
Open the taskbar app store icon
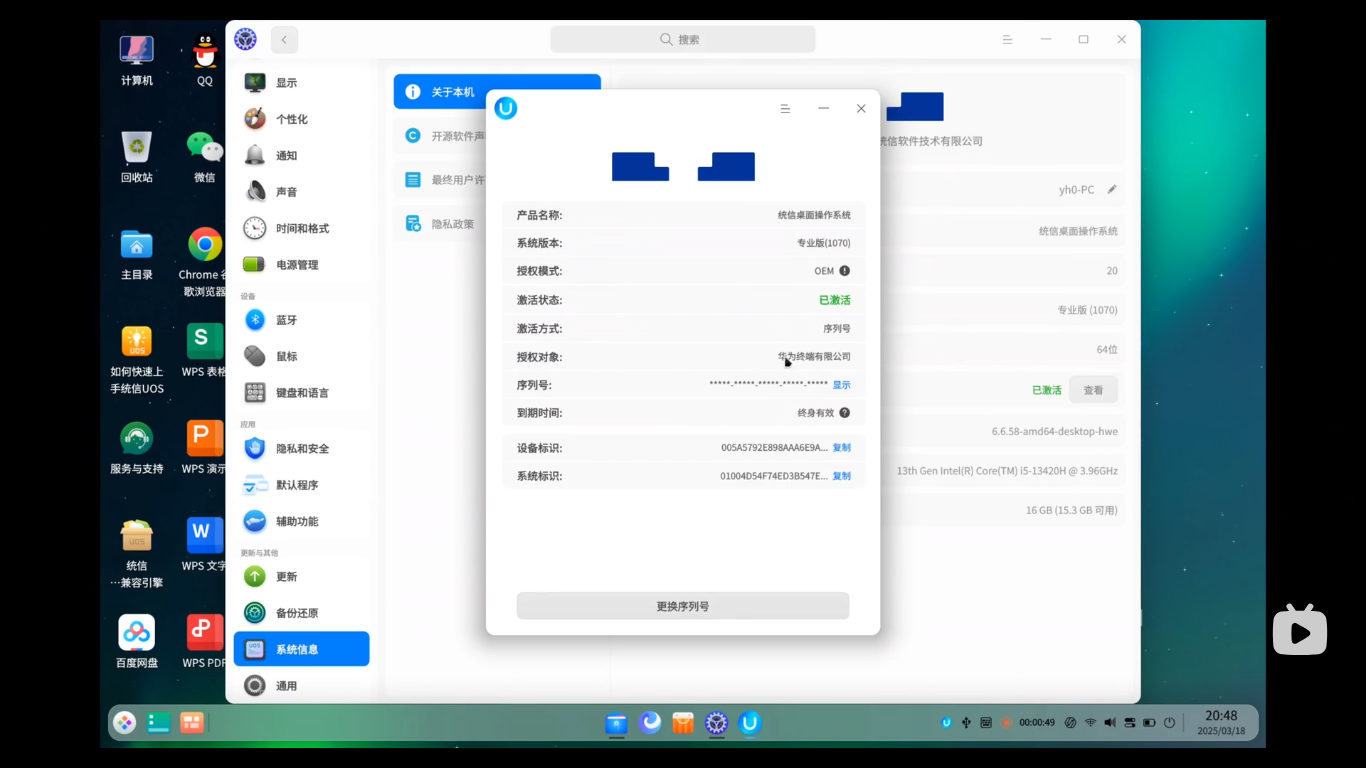click(683, 722)
